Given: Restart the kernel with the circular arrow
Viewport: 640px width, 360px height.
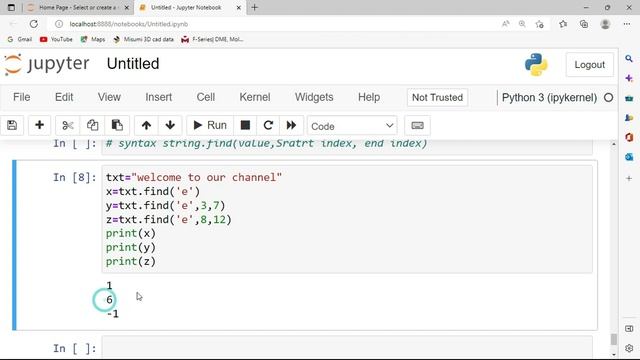Looking at the screenshot, I should tap(268, 125).
